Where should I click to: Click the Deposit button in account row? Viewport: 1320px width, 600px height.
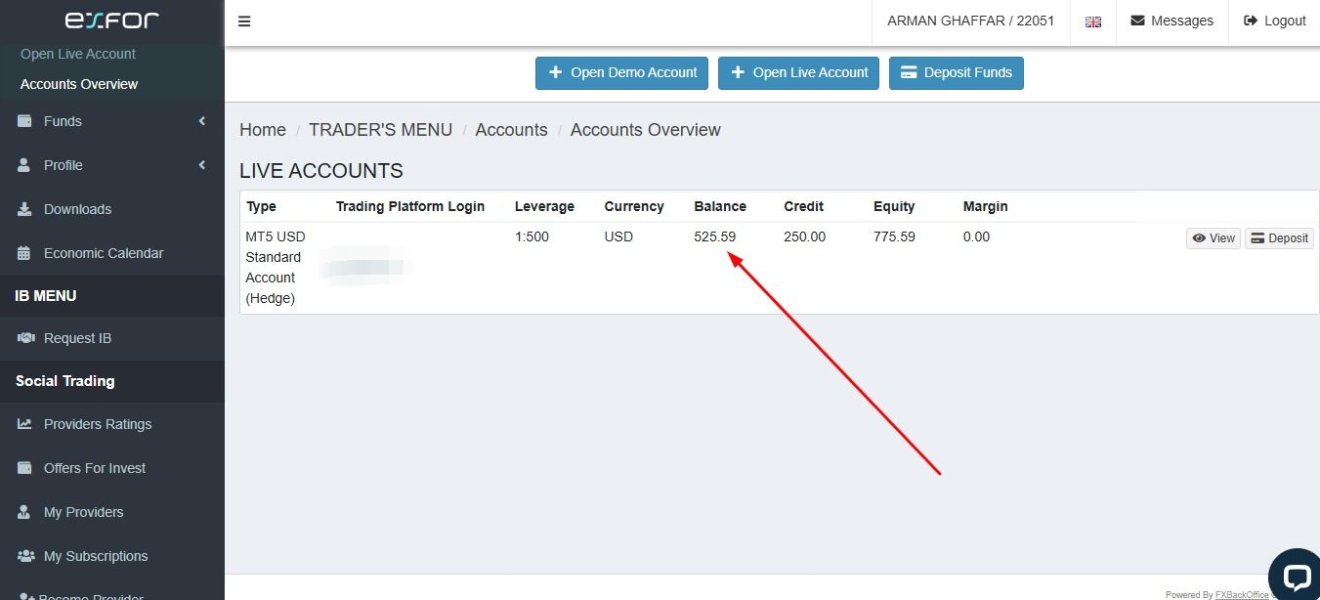click(x=1279, y=238)
